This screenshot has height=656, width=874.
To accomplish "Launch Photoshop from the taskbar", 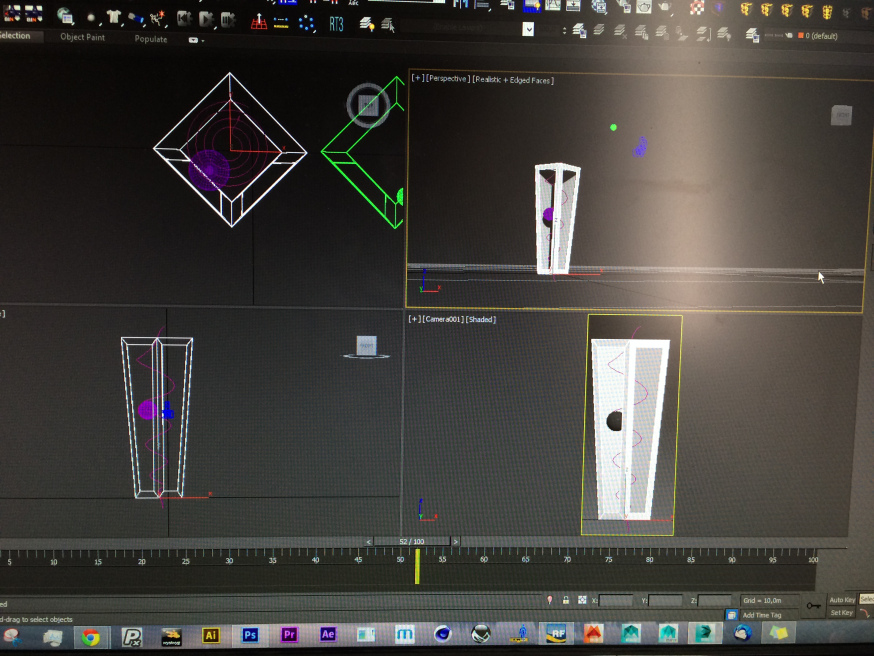I will (x=250, y=635).
